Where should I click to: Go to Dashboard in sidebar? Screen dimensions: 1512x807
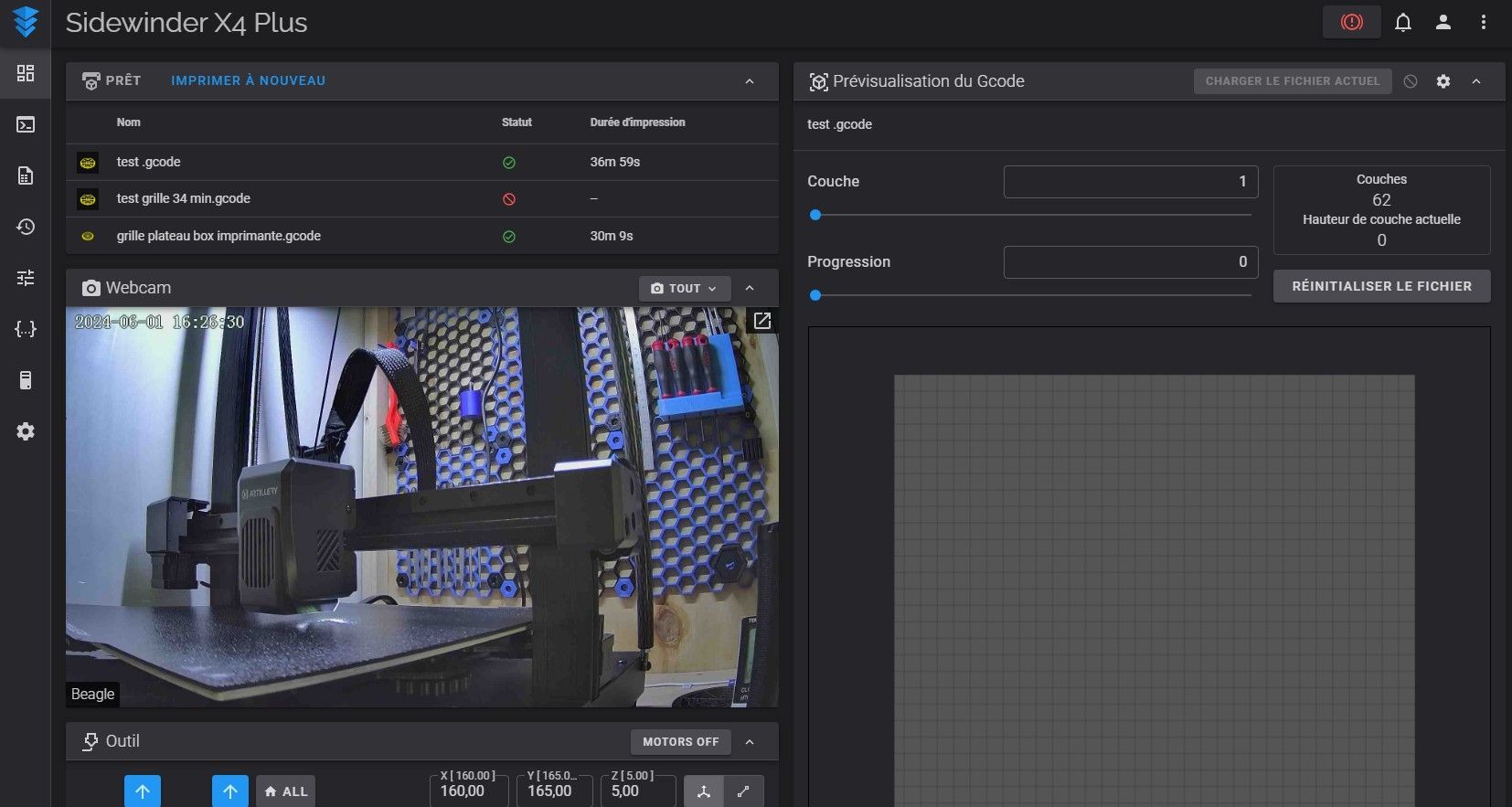[x=26, y=73]
